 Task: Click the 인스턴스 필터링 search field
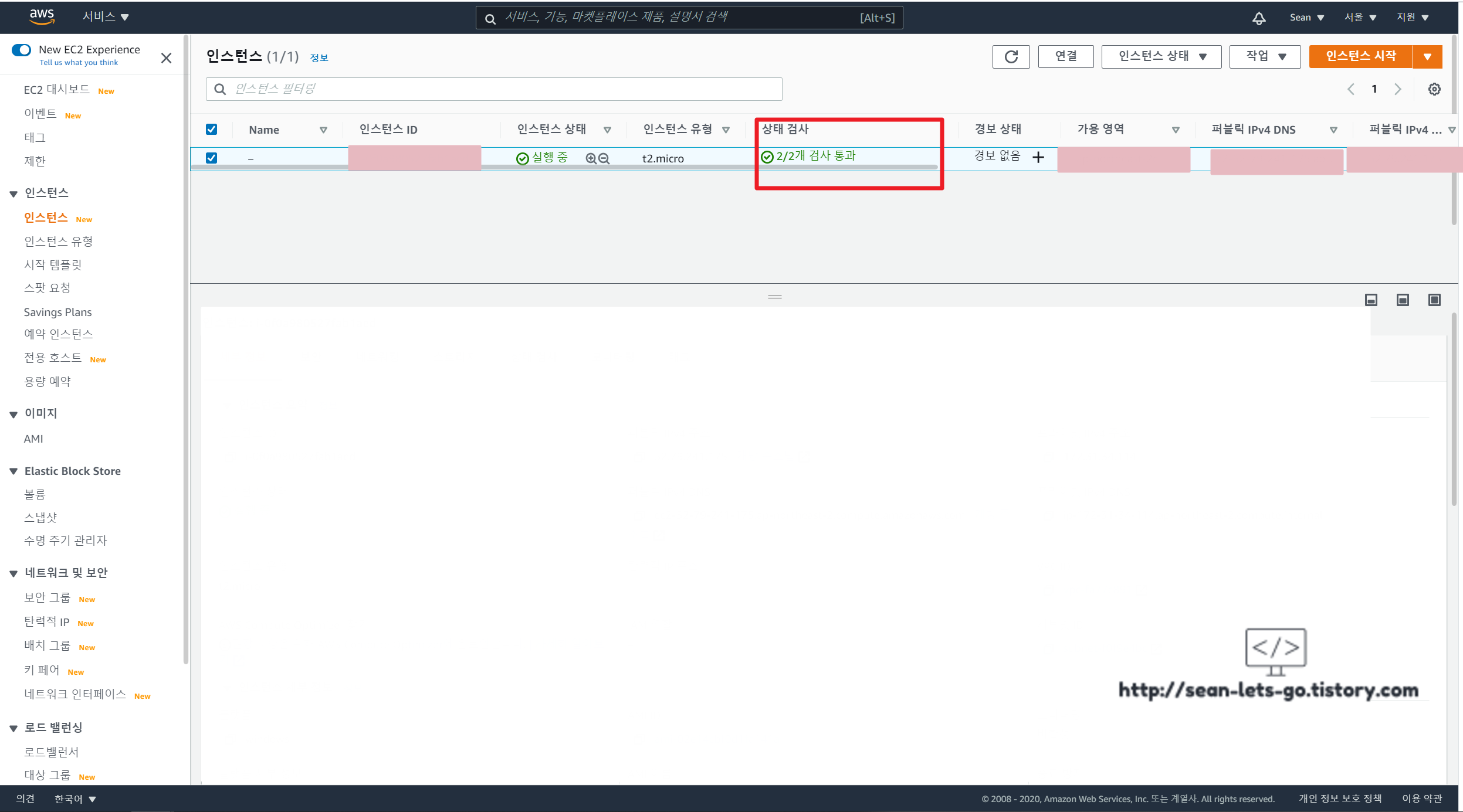tap(494, 89)
